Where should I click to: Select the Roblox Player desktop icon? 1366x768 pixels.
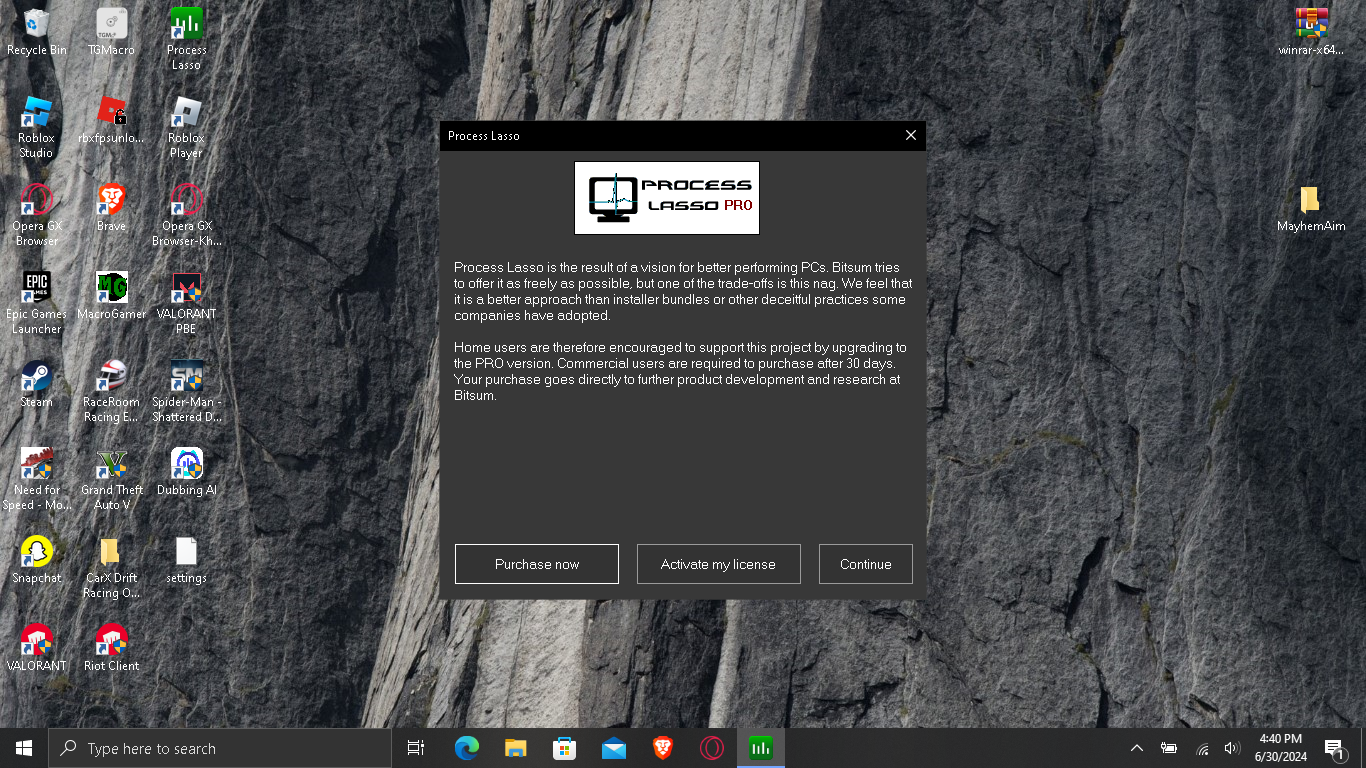pyautogui.click(x=187, y=127)
